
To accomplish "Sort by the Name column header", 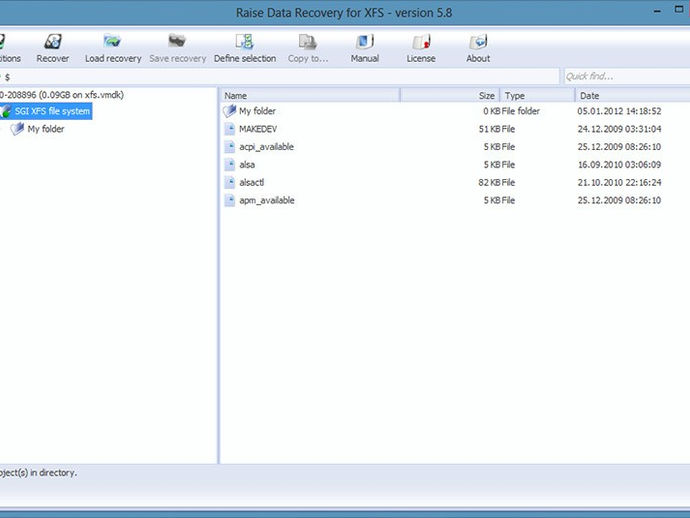I will (310, 96).
